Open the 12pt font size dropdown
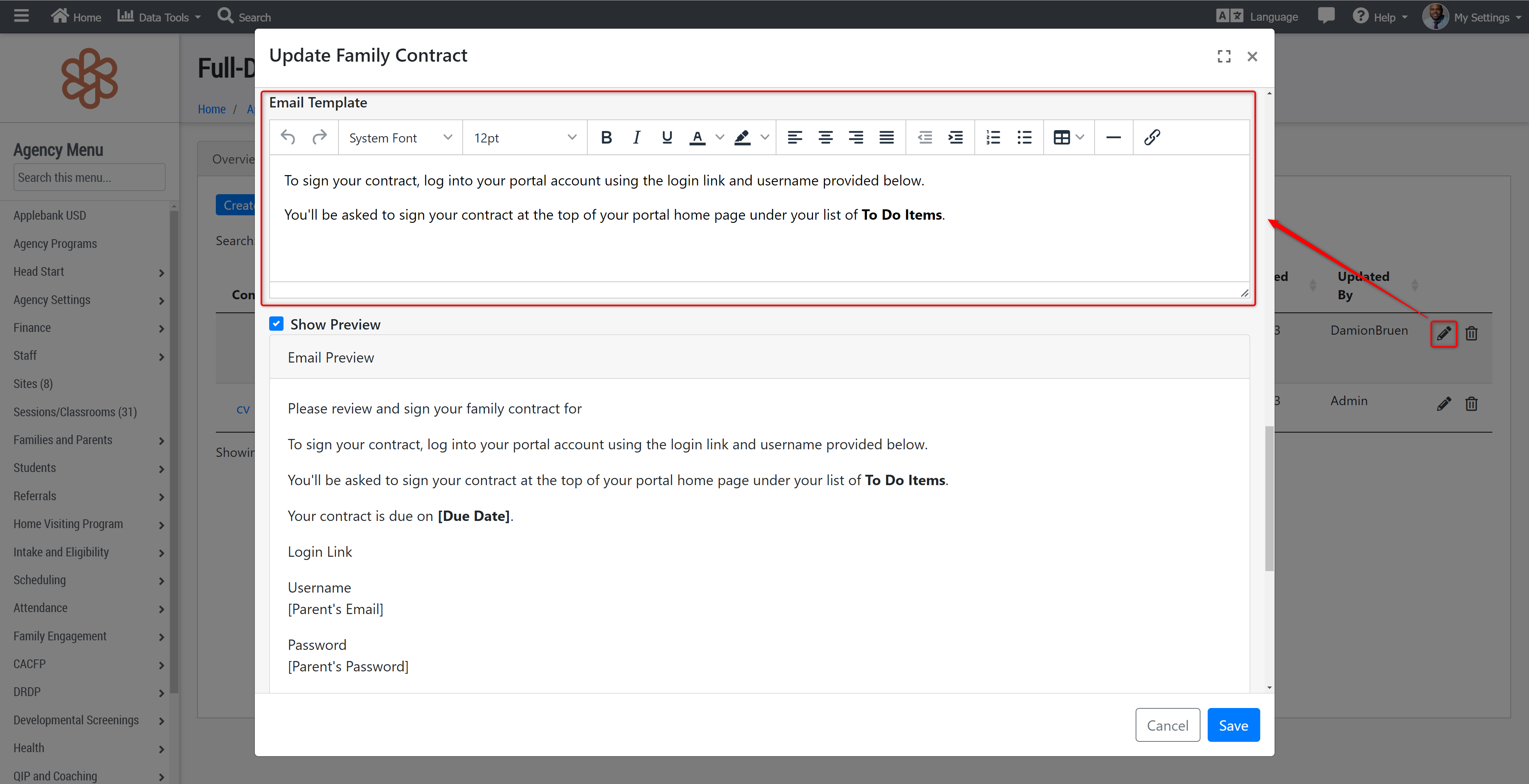Image resolution: width=1529 pixels, height=784 pixels. coord(525,138)
